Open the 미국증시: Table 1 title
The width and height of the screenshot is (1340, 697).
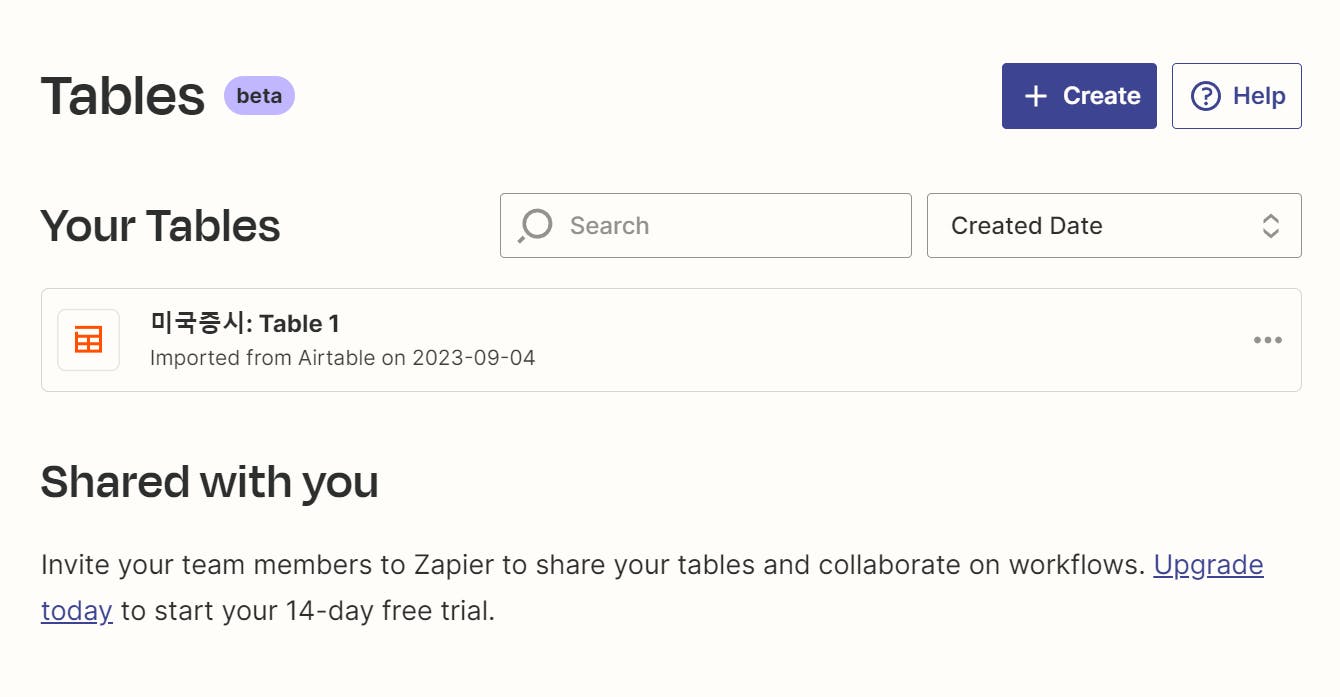point(245,323)
